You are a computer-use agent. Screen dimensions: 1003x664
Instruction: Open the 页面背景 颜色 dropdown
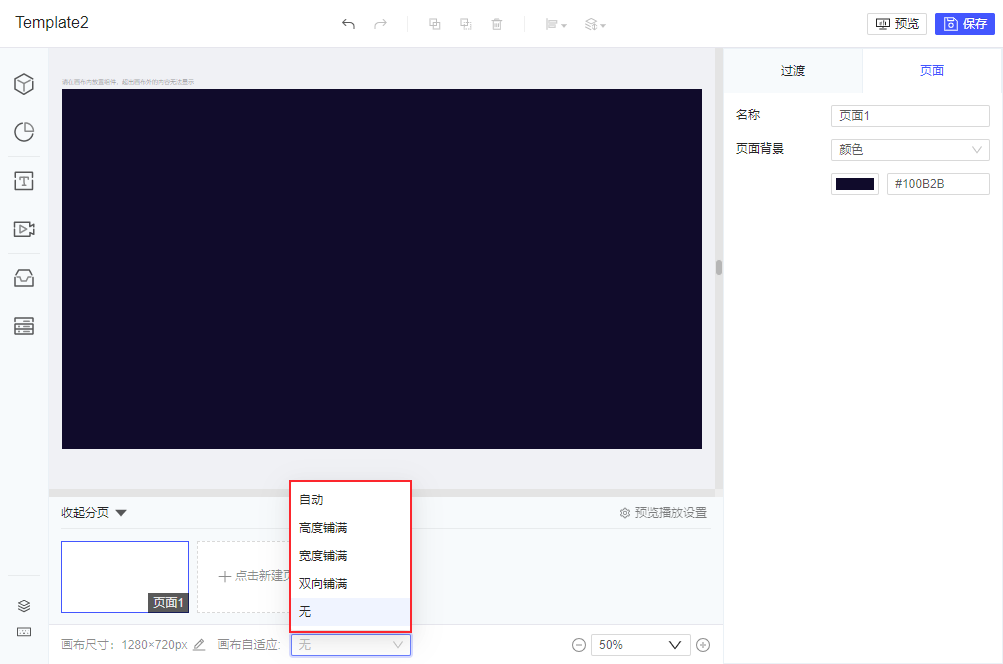(x=910, y=150)
